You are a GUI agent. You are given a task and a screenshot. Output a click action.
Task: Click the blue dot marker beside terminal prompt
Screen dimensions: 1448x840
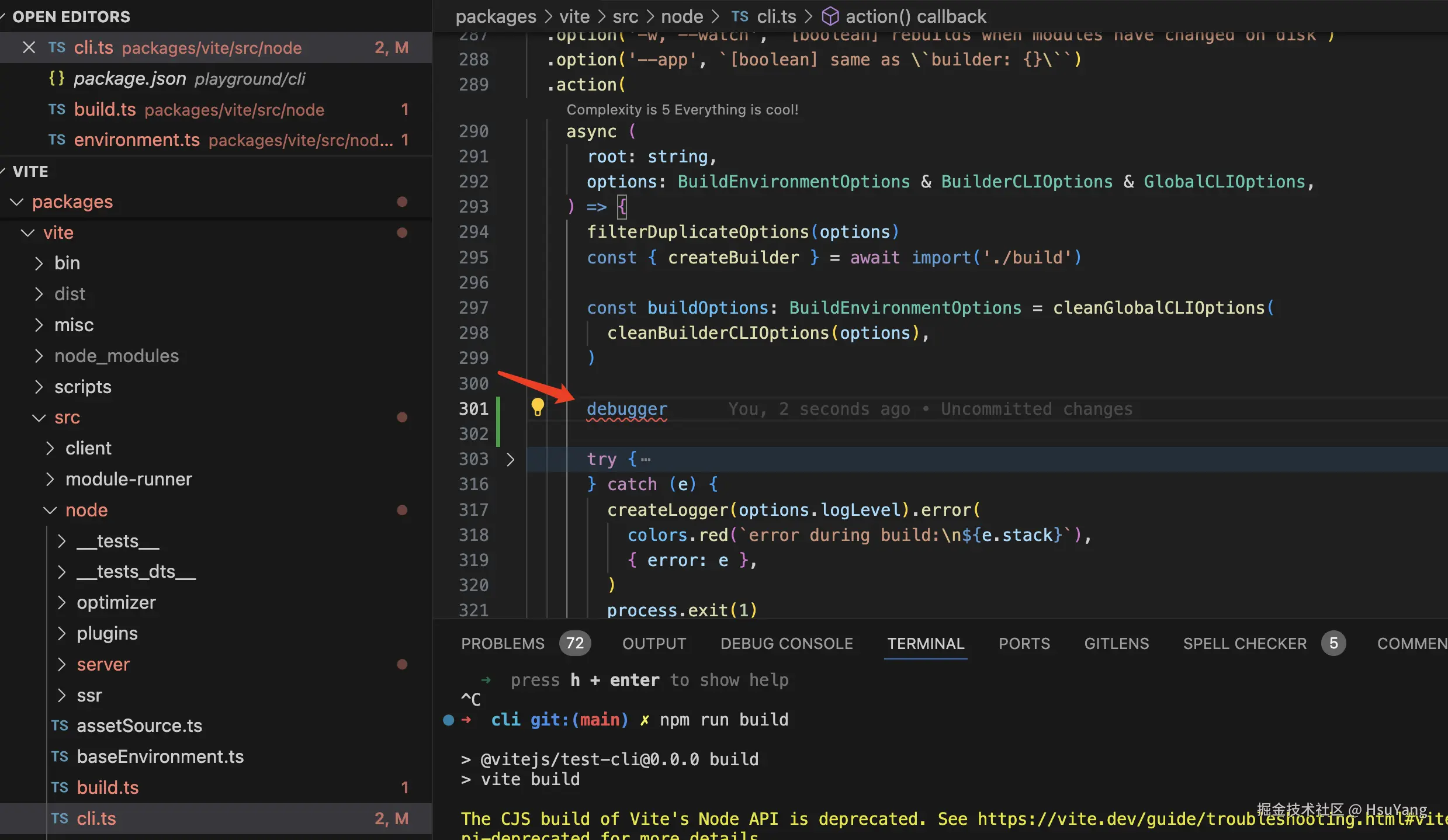tap(448, 720)
